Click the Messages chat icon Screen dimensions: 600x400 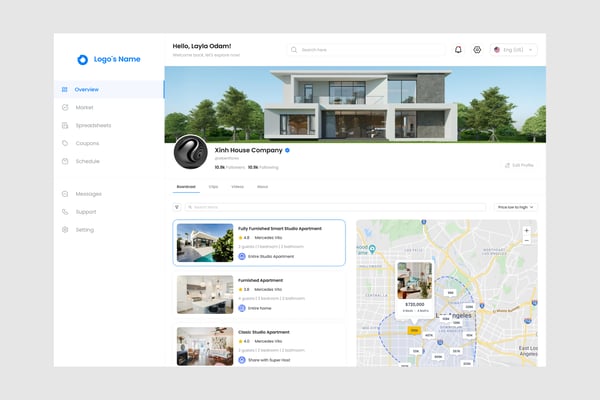pyautogui.click(x=65, y=194)
